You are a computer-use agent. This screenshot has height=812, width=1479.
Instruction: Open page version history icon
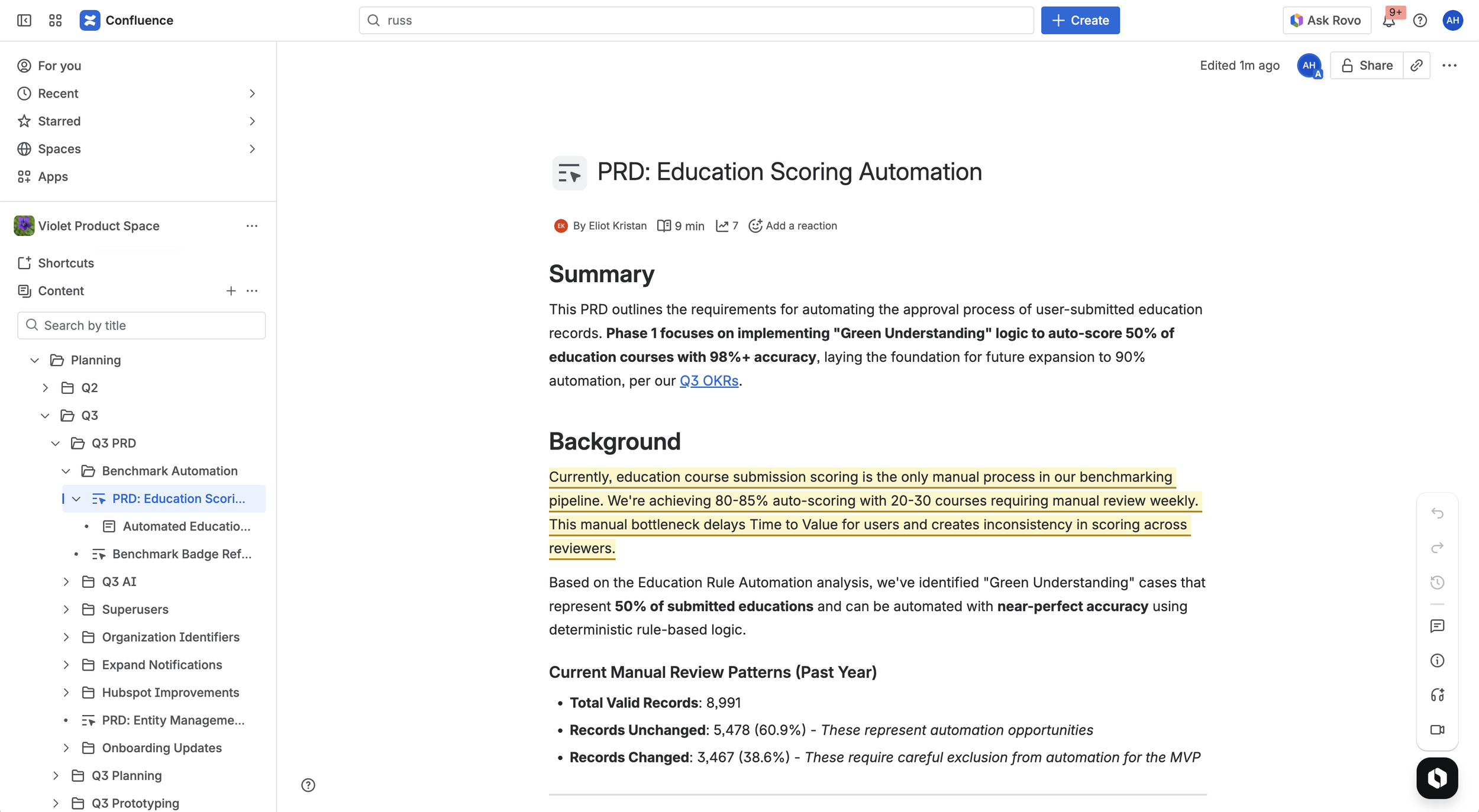[1437, 583]
